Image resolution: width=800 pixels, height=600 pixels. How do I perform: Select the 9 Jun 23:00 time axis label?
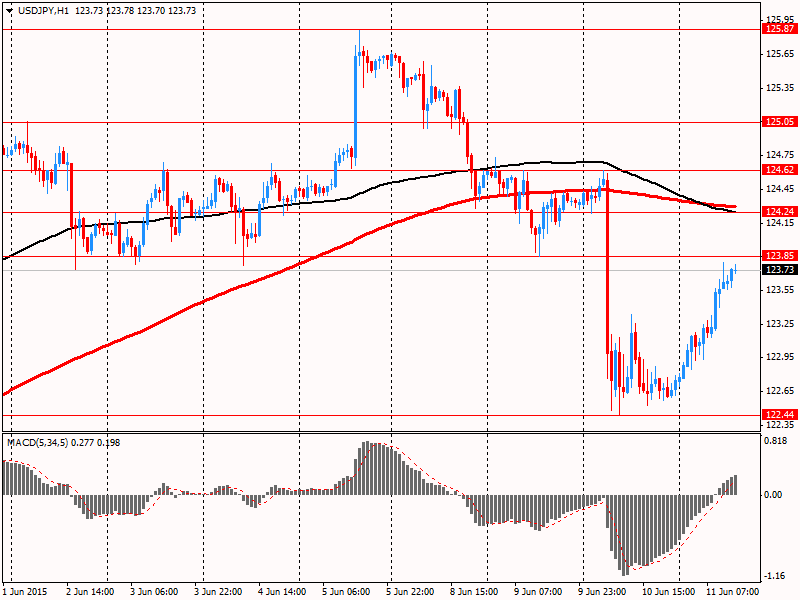point(602,592)
